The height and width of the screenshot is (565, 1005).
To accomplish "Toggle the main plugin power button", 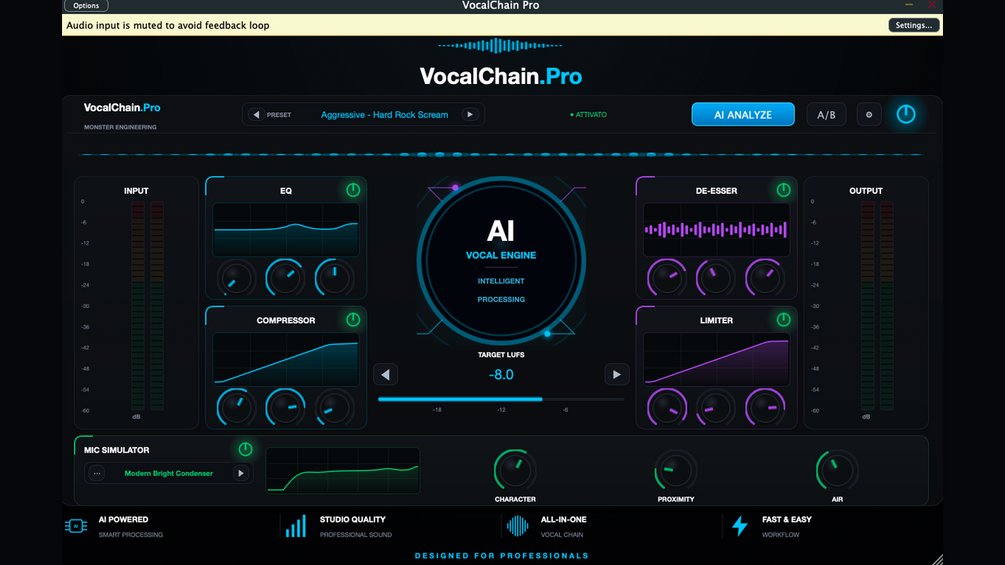I will tap(906, 115).
